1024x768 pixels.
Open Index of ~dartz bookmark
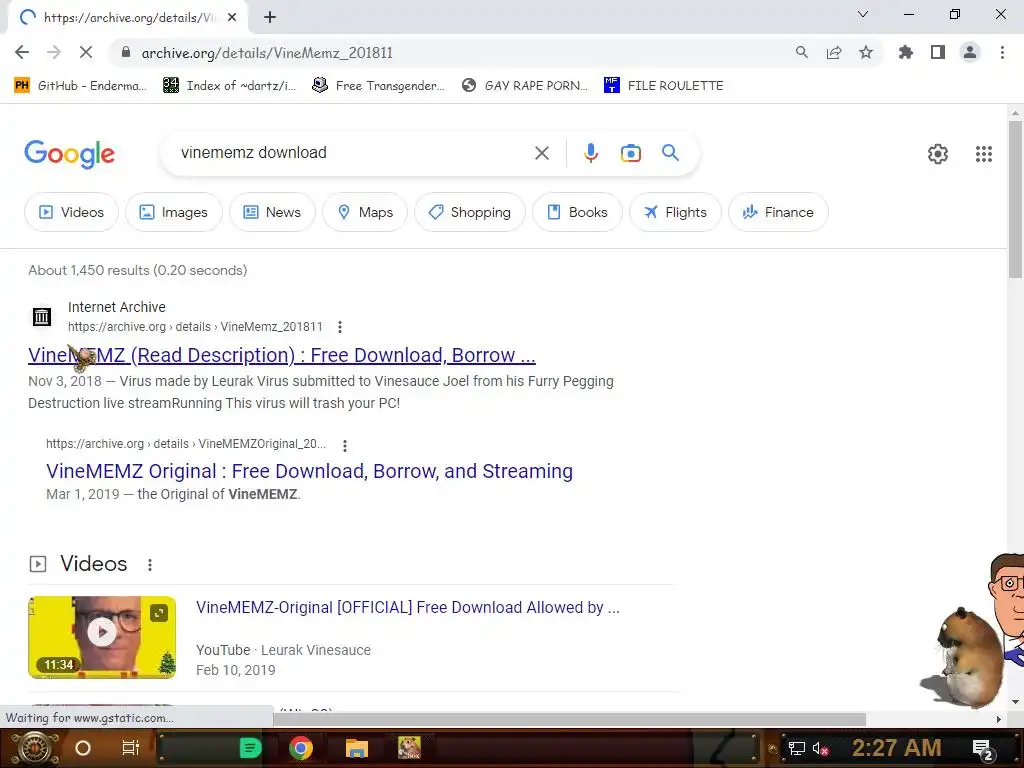coord(230,86)
